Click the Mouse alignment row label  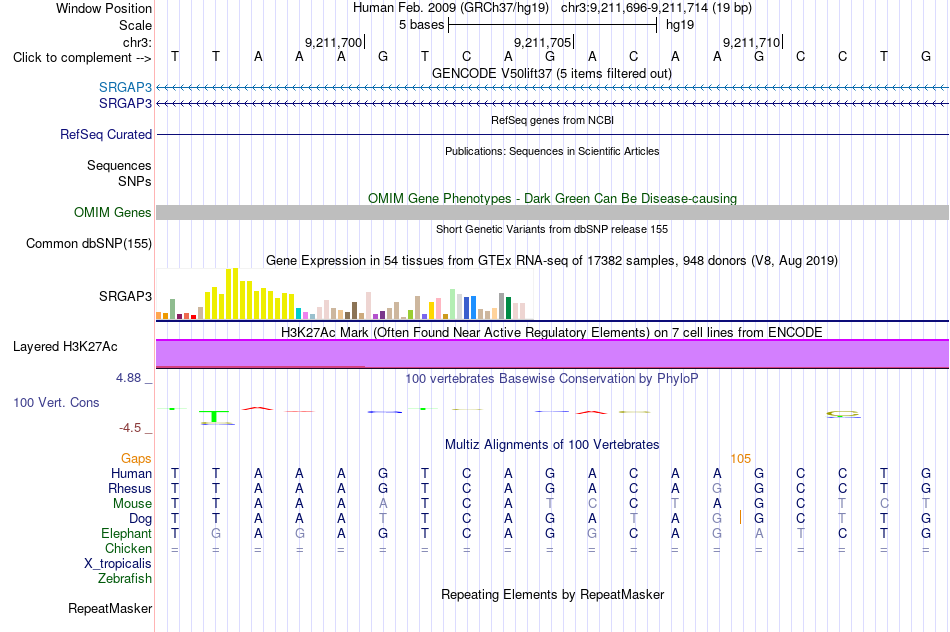click(132, 504)
